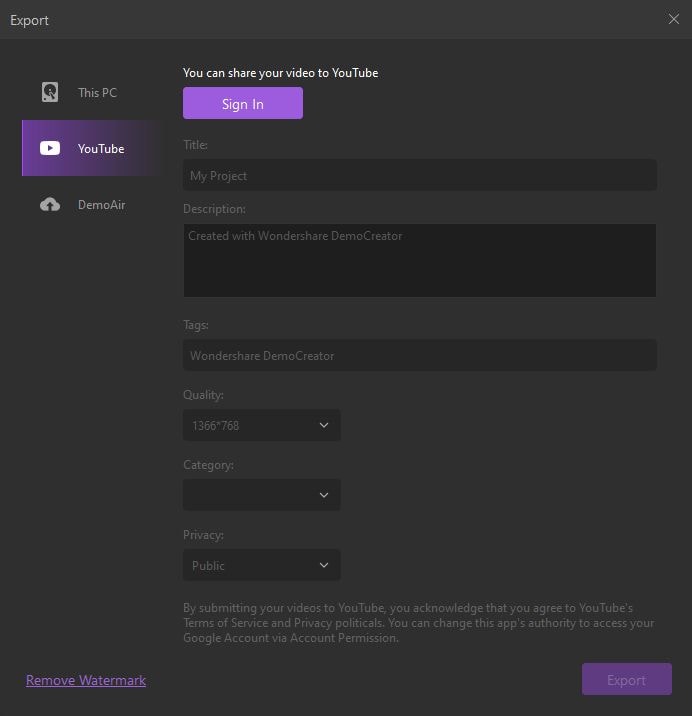Open the DemoAir export tab
692x716 pixels.
(101, 204)
